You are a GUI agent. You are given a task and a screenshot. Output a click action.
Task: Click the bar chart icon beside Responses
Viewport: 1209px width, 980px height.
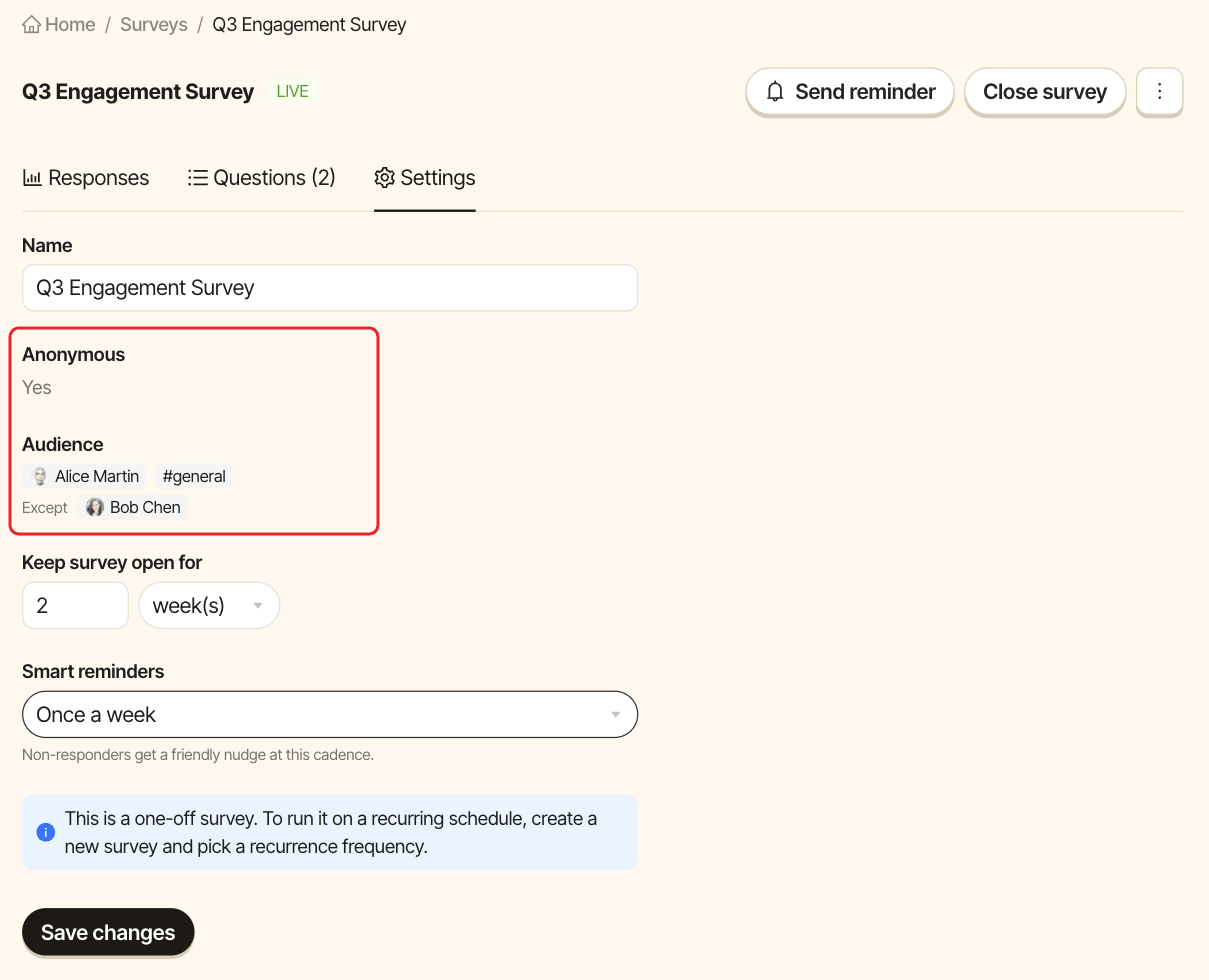(x=32, y=178)
